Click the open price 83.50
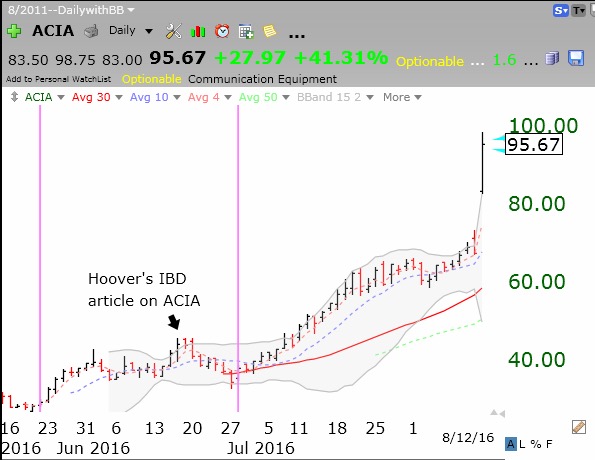The width and height of the screenshot is (595, 460). tap(28, 60)
